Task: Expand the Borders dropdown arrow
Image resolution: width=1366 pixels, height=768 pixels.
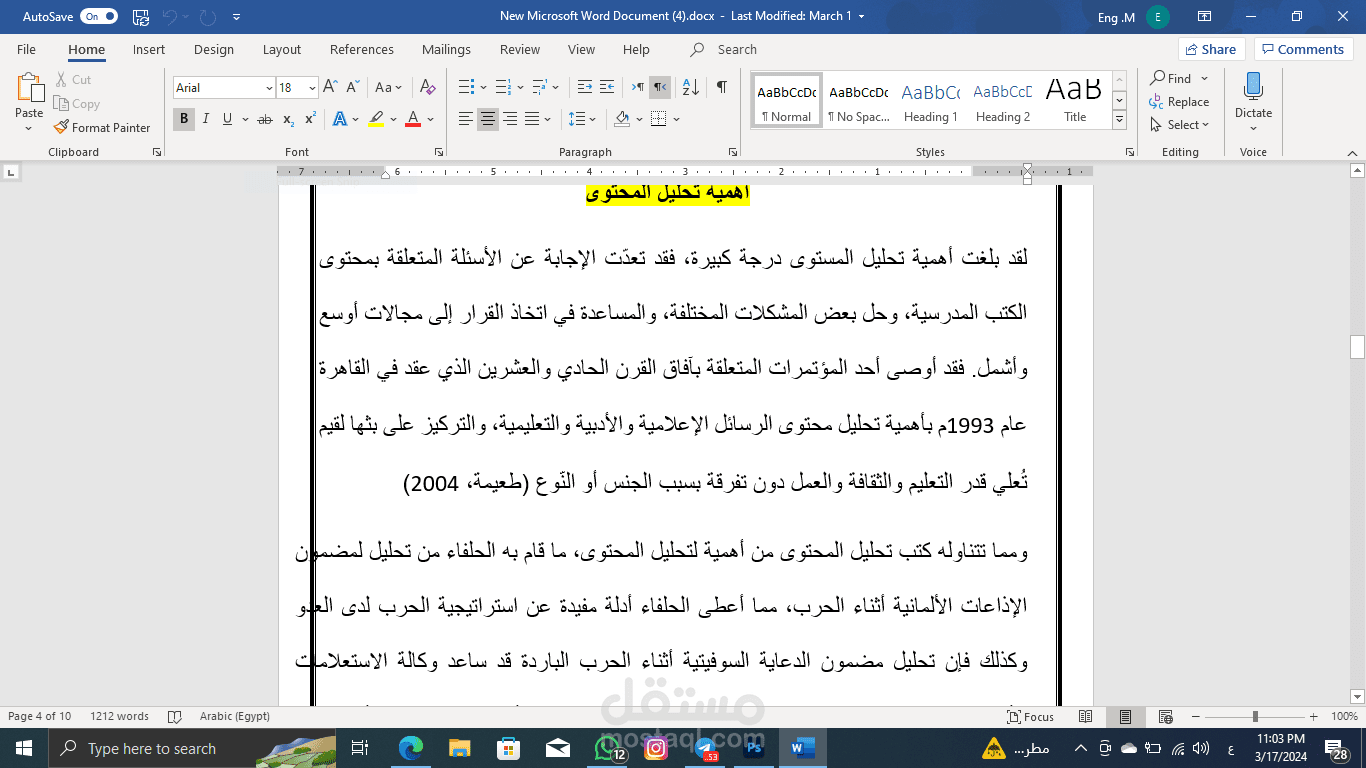Action: (677, 119)
